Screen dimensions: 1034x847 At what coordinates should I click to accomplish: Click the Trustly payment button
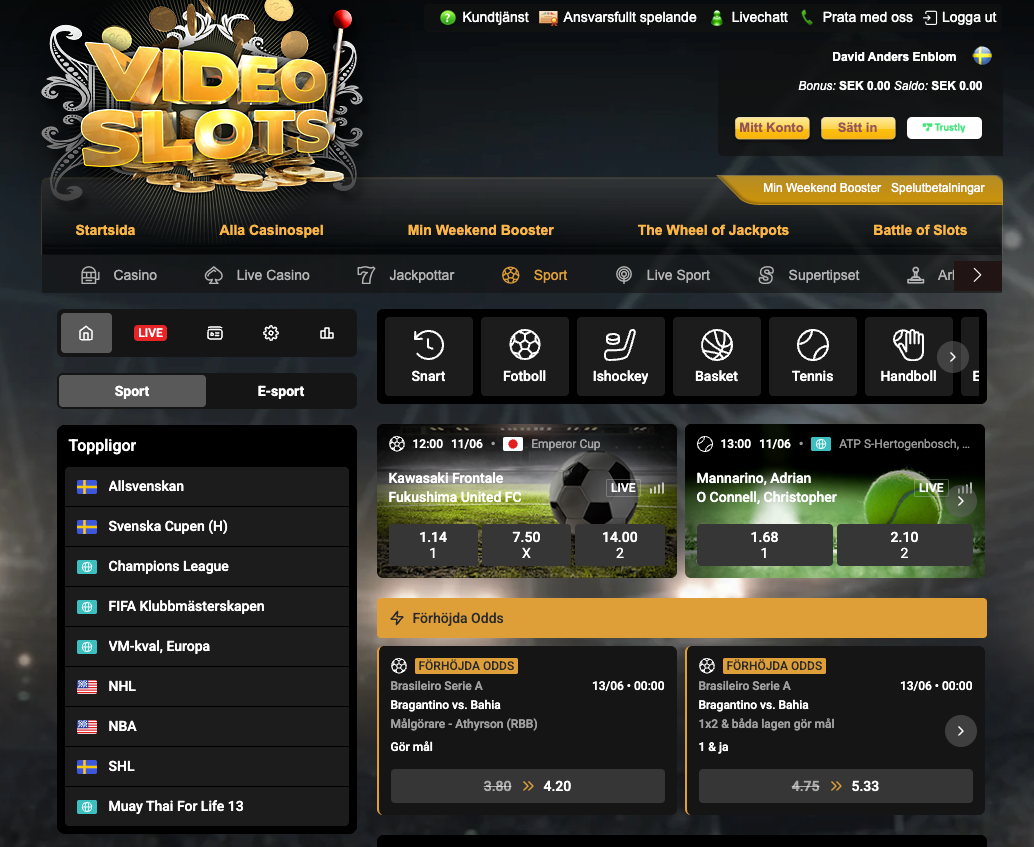click(944, 128)
